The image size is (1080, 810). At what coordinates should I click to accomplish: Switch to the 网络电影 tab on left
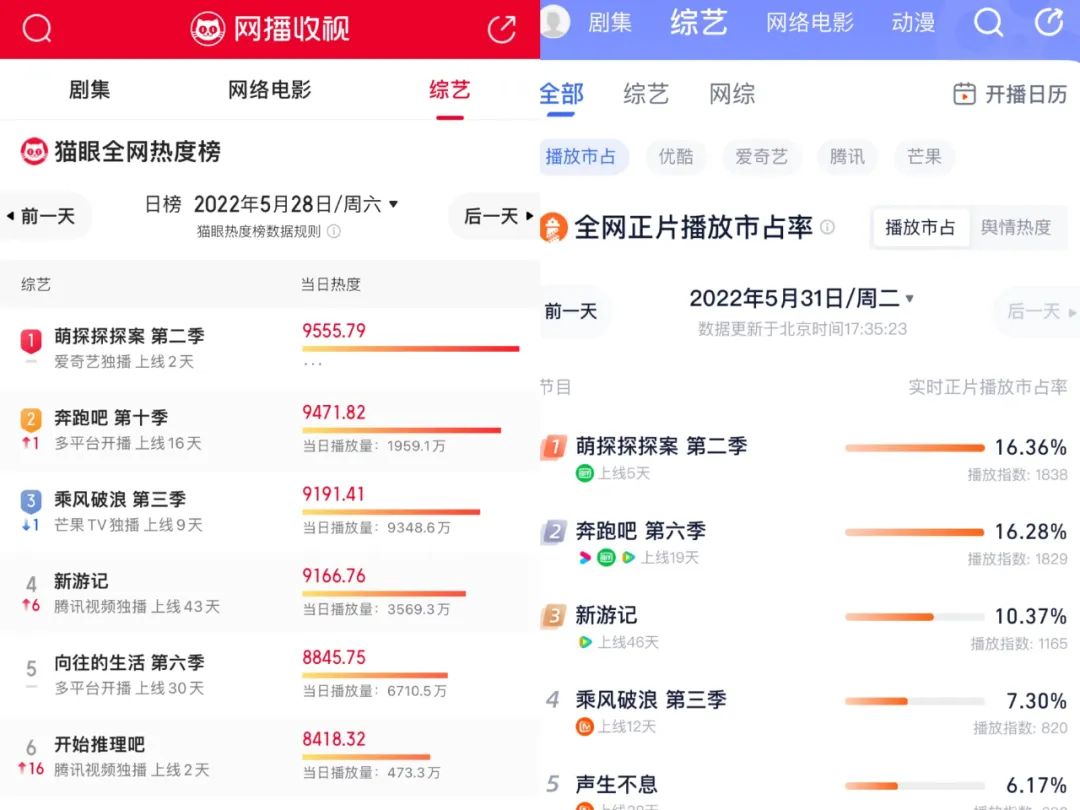pos(269,90)
